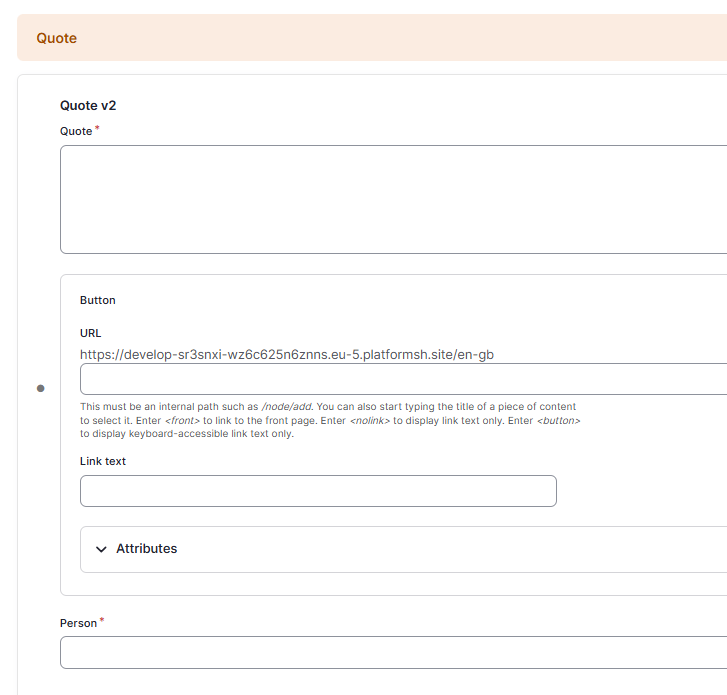Click the required Quote field label
Screen dimensions: 727x695
76,131
